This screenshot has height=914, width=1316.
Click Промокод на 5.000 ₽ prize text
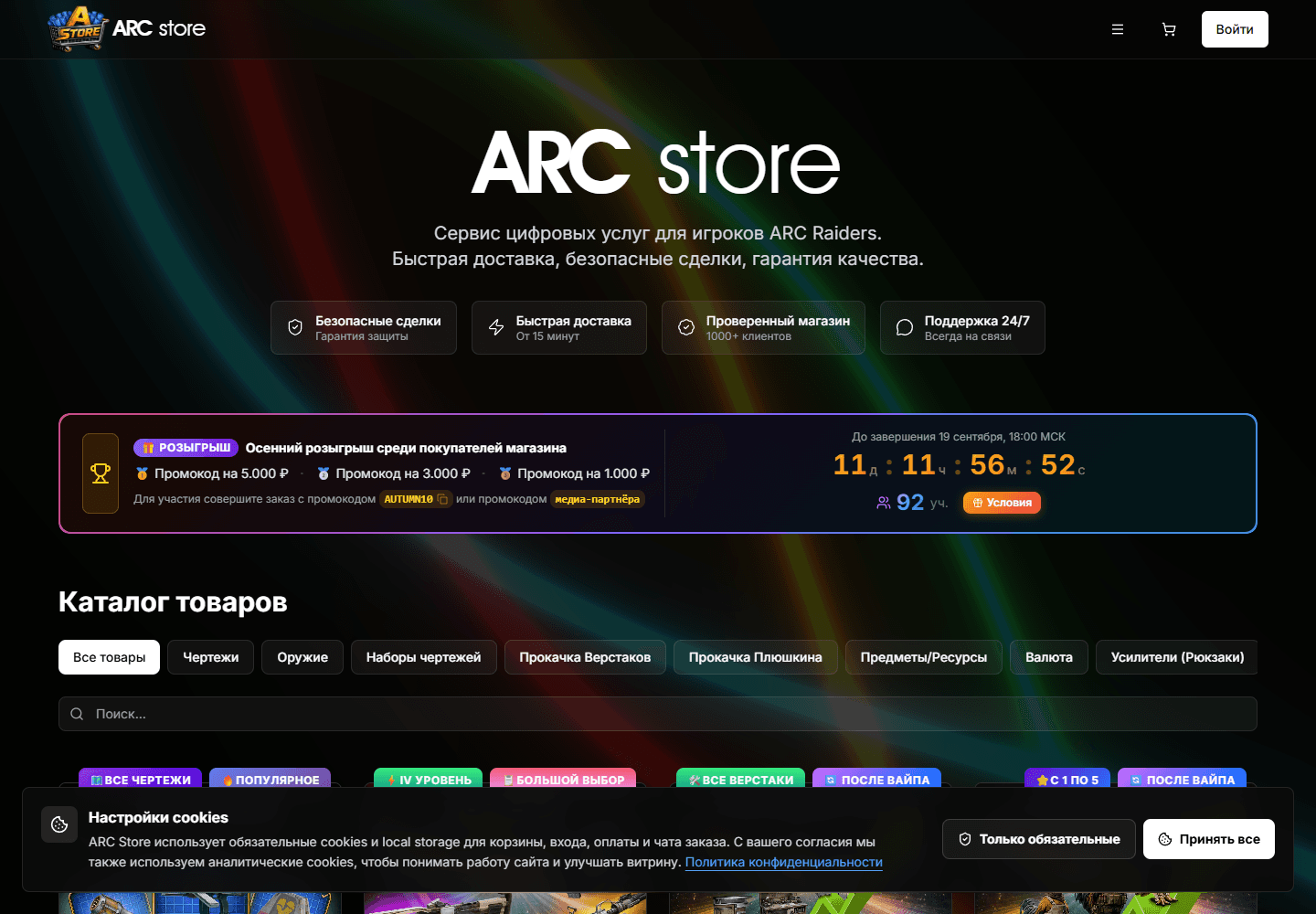(x=221, y=473)
